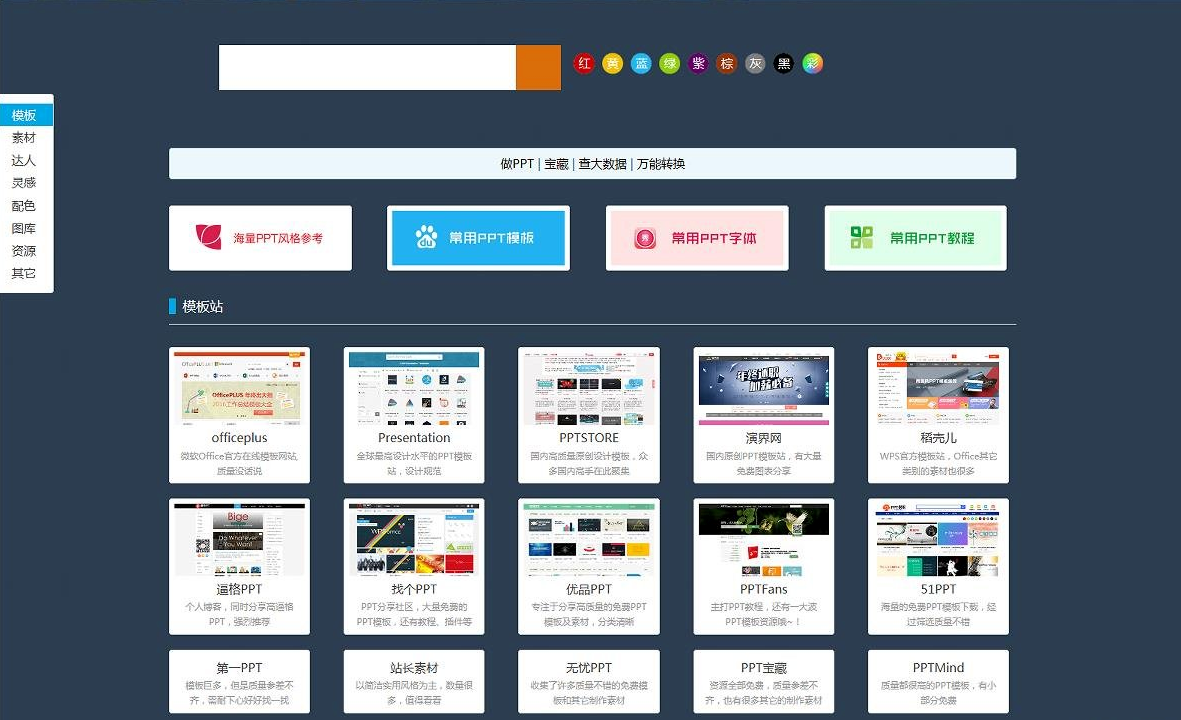Screen dimensions: 1181x720
Task: Open the 稻壳儿 site thumbnail
Action: click(x=938, y=388)
